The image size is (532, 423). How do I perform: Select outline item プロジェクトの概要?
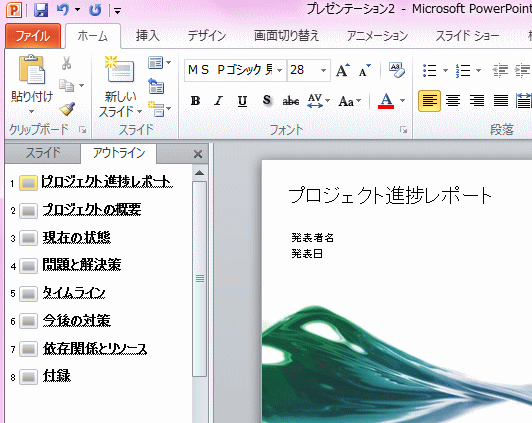click(92, 210)
